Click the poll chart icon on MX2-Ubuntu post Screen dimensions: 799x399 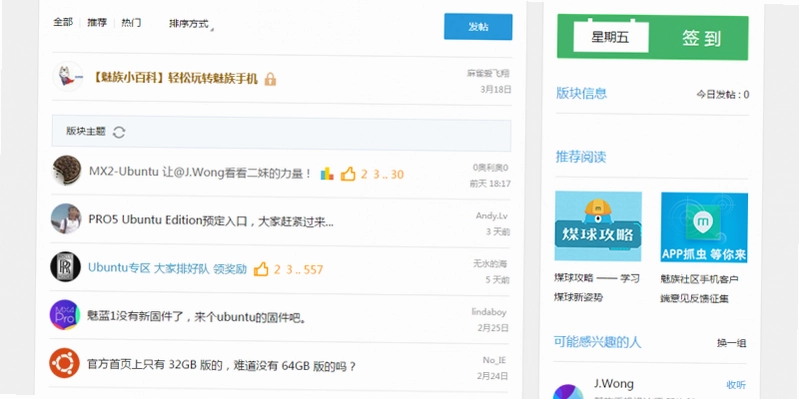(327, 174)
